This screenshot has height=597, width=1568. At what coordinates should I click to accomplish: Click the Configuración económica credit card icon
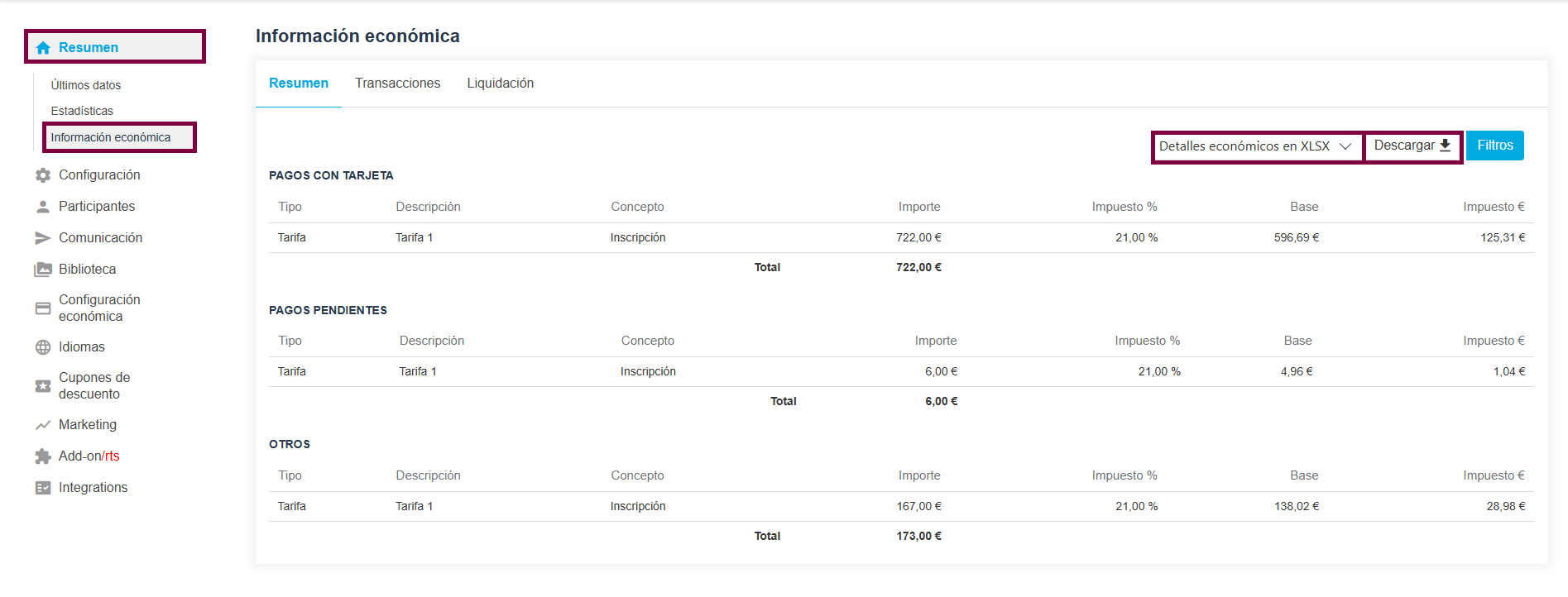click(x=43, y=308)
